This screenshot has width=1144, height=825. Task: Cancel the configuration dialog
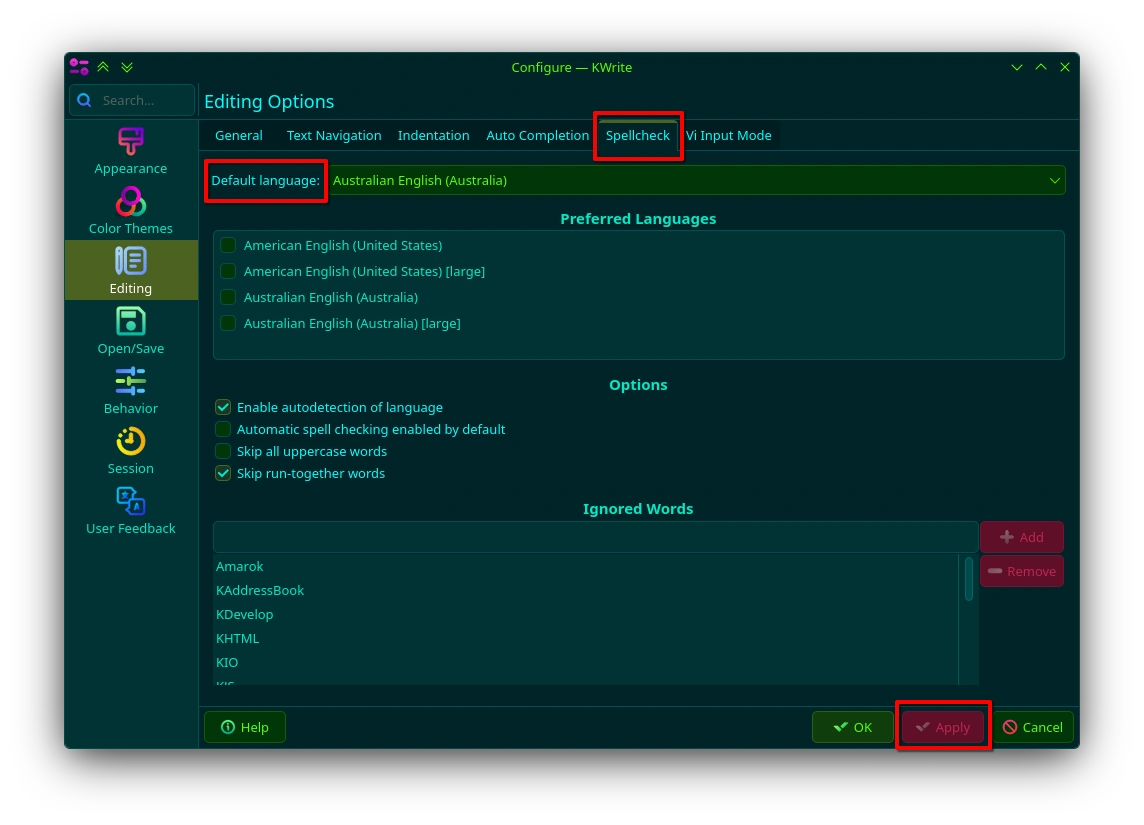click(x=1033, y=727)
